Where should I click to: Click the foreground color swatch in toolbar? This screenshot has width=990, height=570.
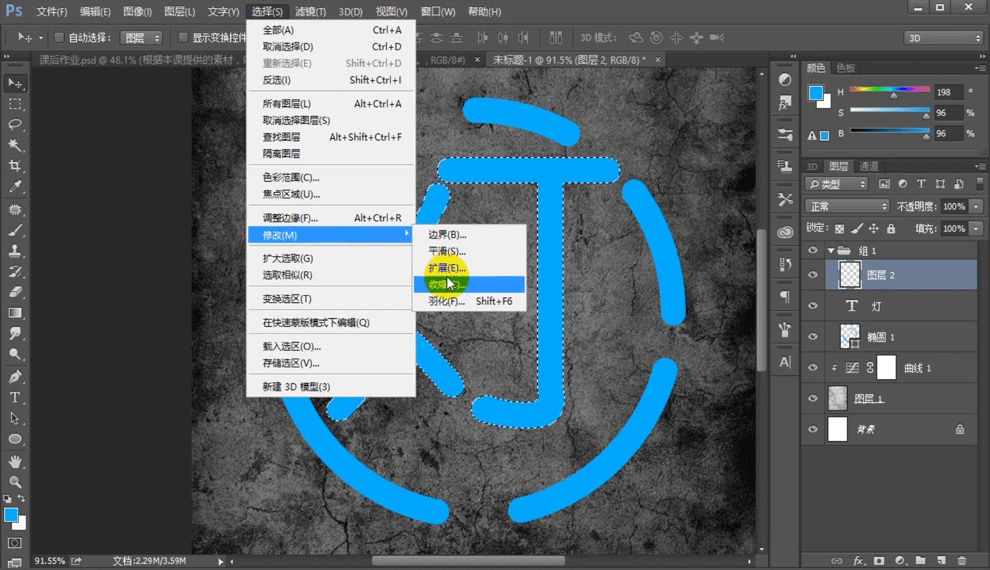(x=11, y=514)
